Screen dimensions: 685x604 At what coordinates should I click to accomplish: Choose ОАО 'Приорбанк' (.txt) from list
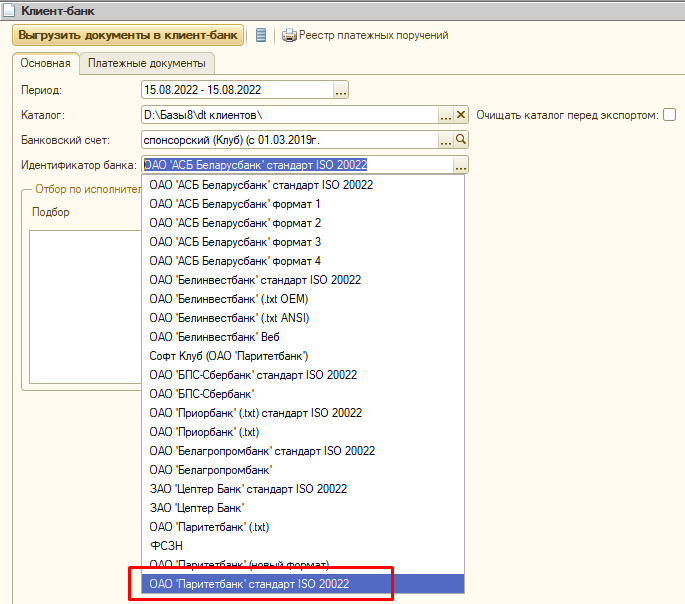[x=204, y=432]
